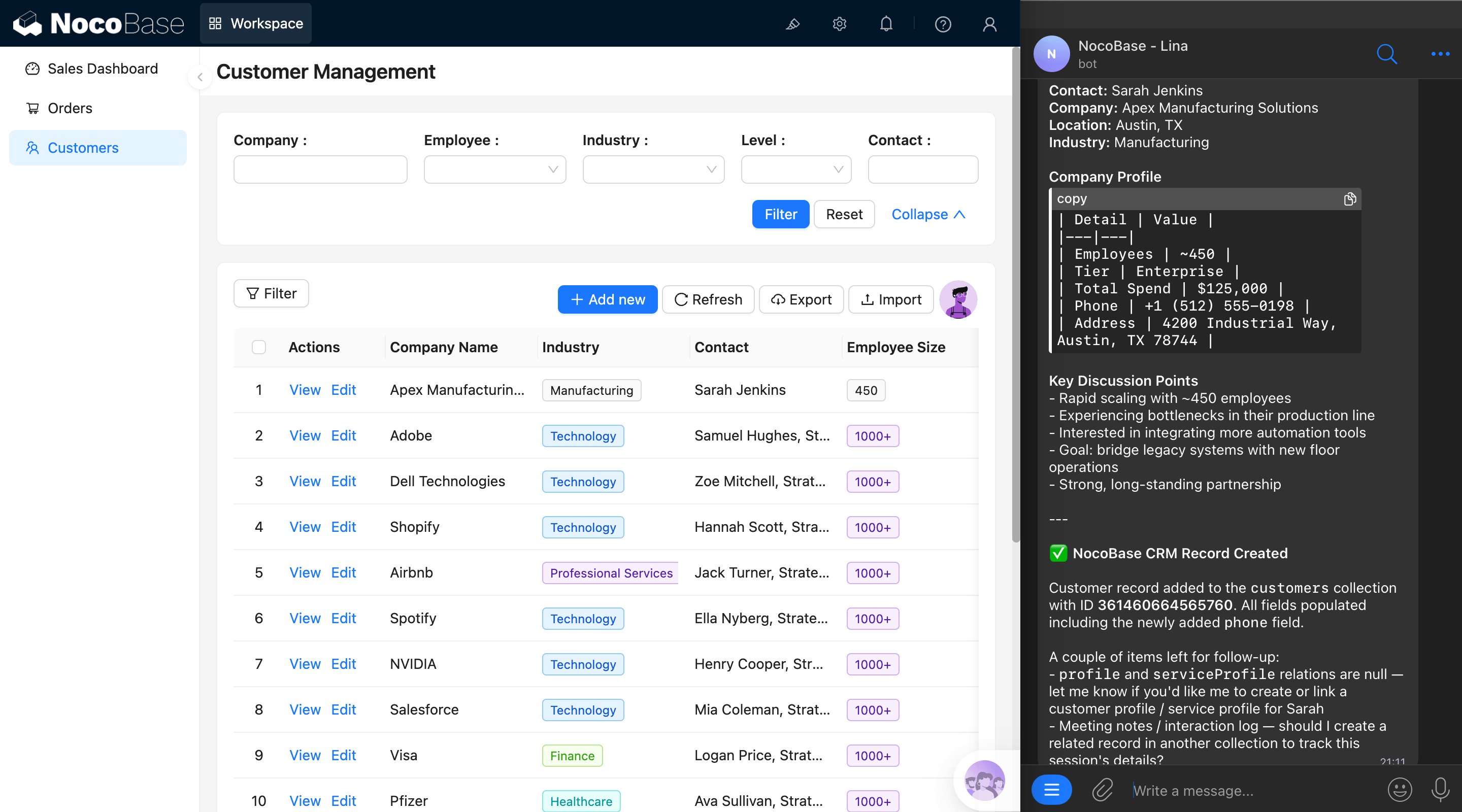Open the Orders menu item
Image resolution: width=1462 pixels, height=812 pixels.
point(70,108)
